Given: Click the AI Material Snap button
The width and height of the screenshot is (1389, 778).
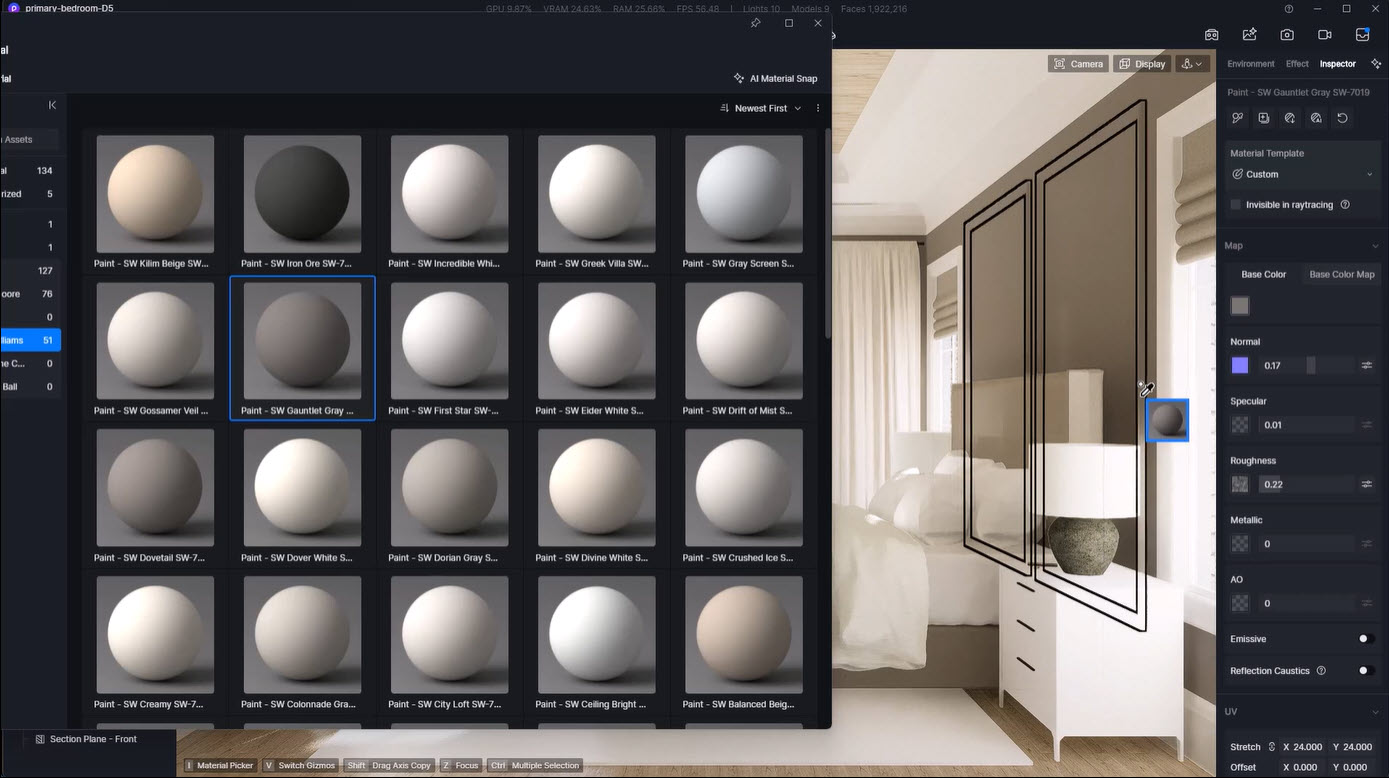Looking at the screenshot, I should pyautogui.click(x=775, y=78).
